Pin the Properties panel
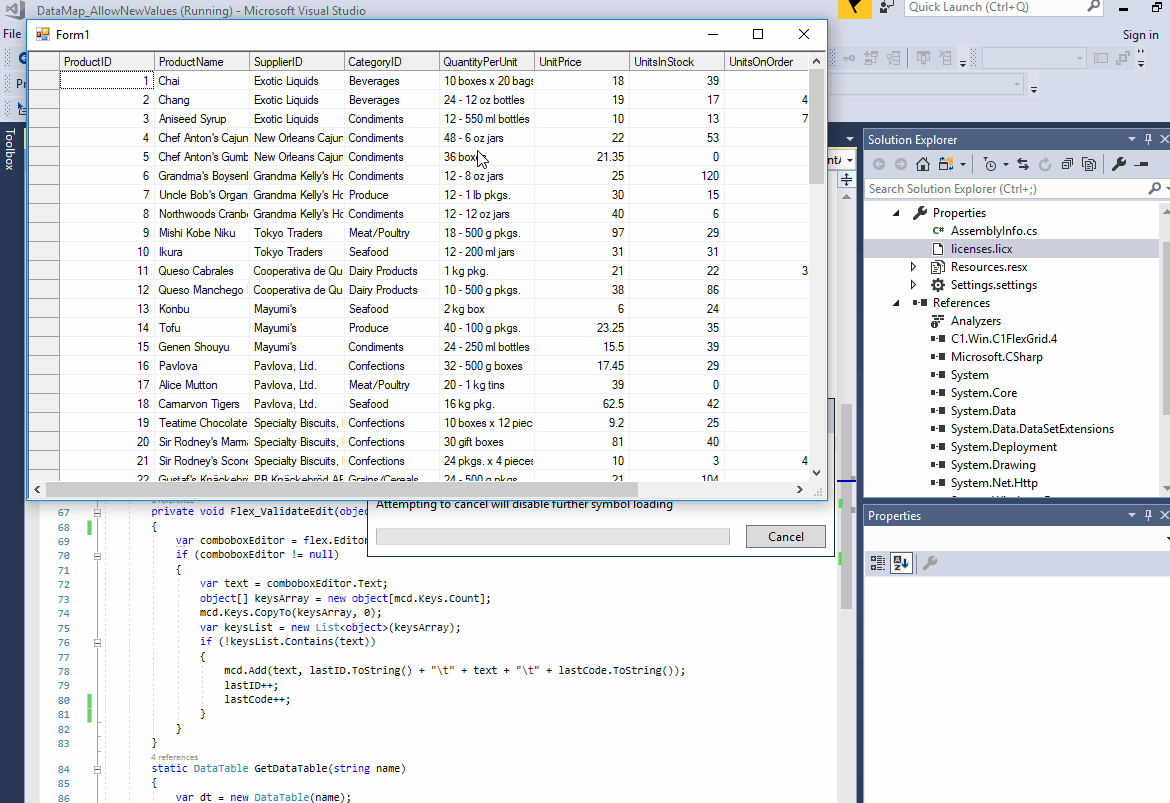The height and width of the screenshot is (803, 1170). (x=1148, y=516)
